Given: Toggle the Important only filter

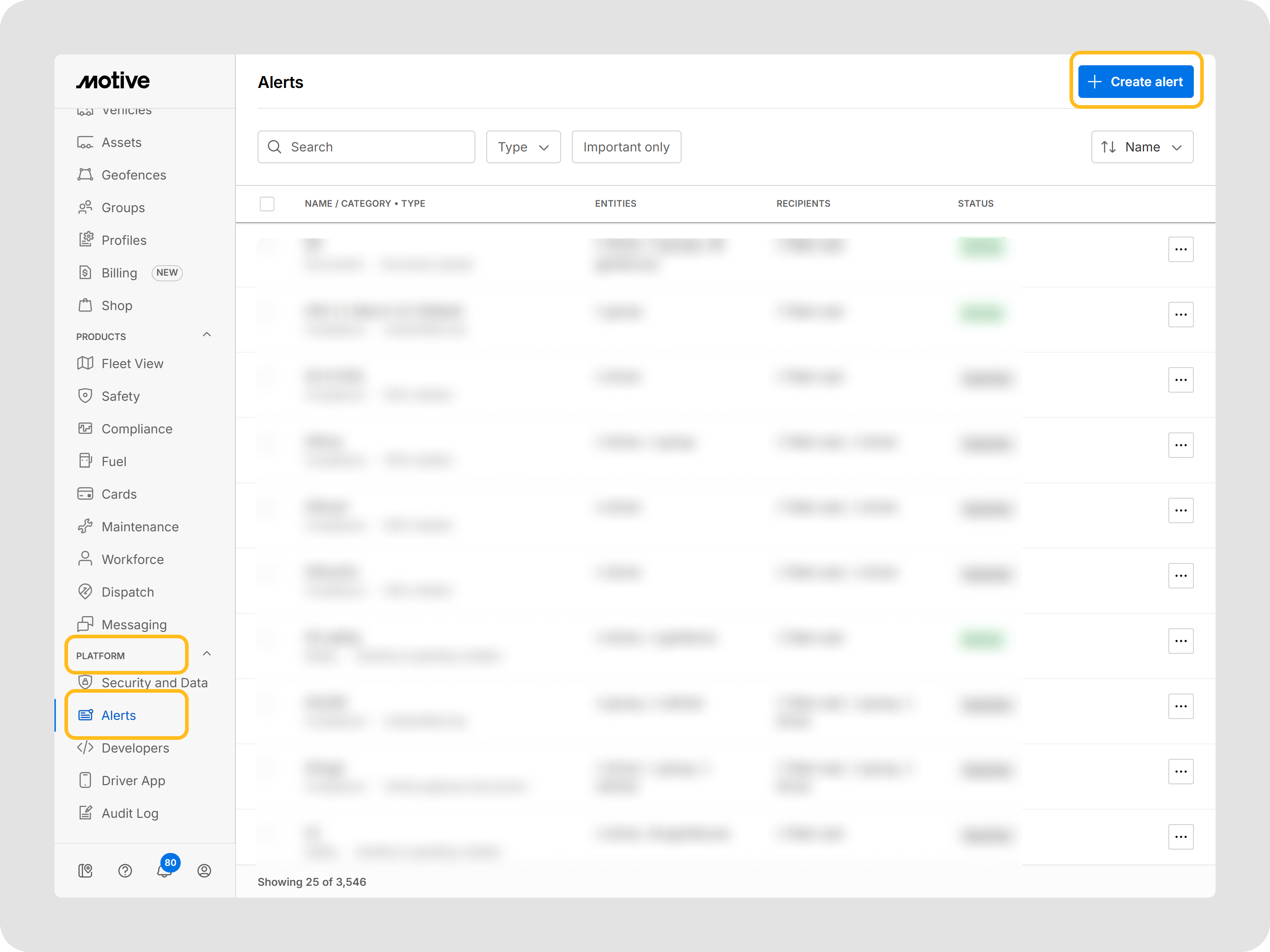Looking at the screenshot, I should point(626,147).
